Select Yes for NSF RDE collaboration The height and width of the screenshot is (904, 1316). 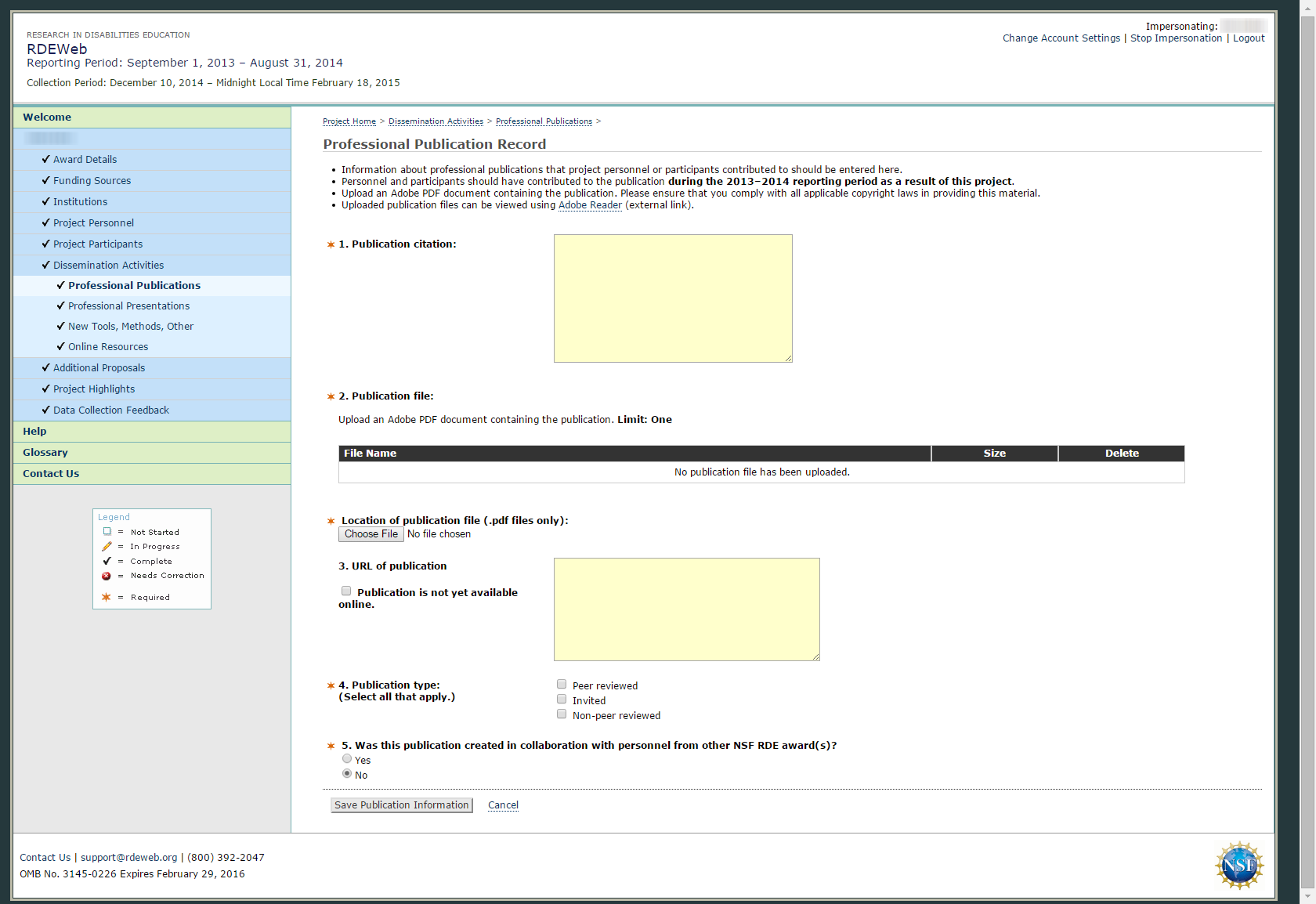pos(347,759)
